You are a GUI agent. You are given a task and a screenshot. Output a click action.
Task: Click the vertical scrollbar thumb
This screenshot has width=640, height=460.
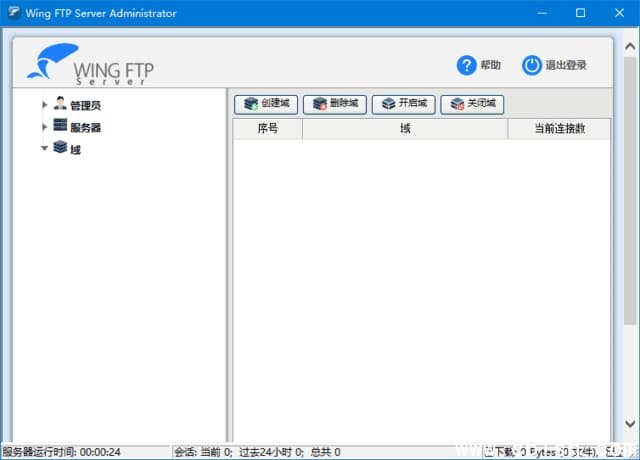click(x=631, y=191)
